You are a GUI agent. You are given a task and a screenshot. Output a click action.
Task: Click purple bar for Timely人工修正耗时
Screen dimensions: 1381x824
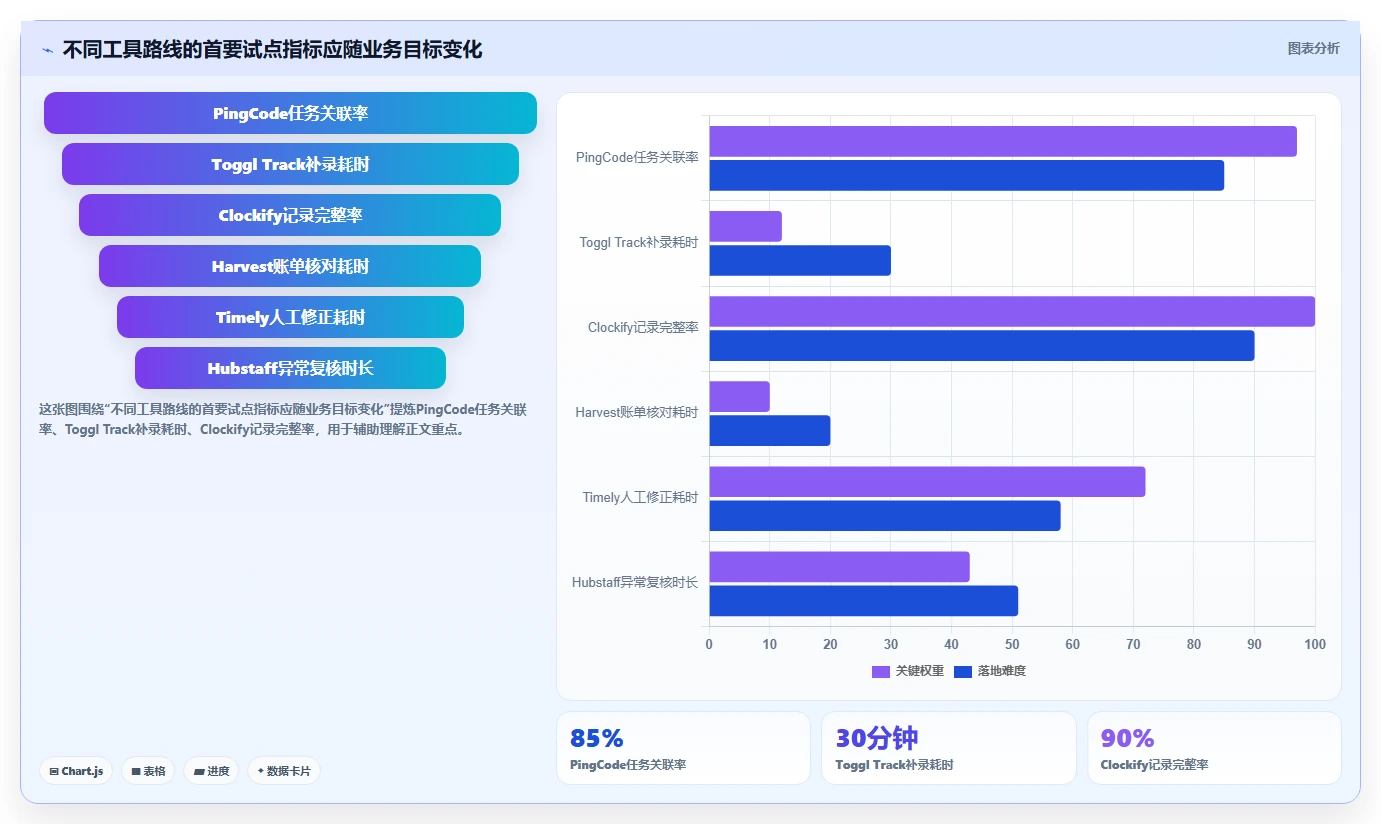coord(927,481)
